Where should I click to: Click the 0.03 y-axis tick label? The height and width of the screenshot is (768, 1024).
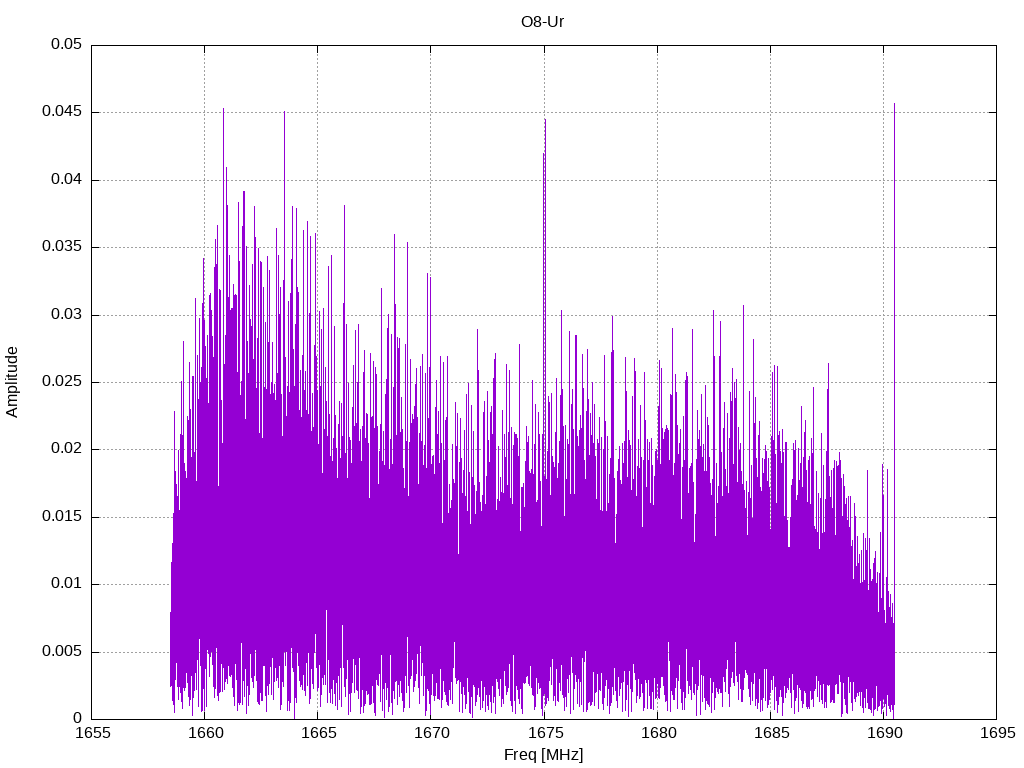click(x=67, y=315)
